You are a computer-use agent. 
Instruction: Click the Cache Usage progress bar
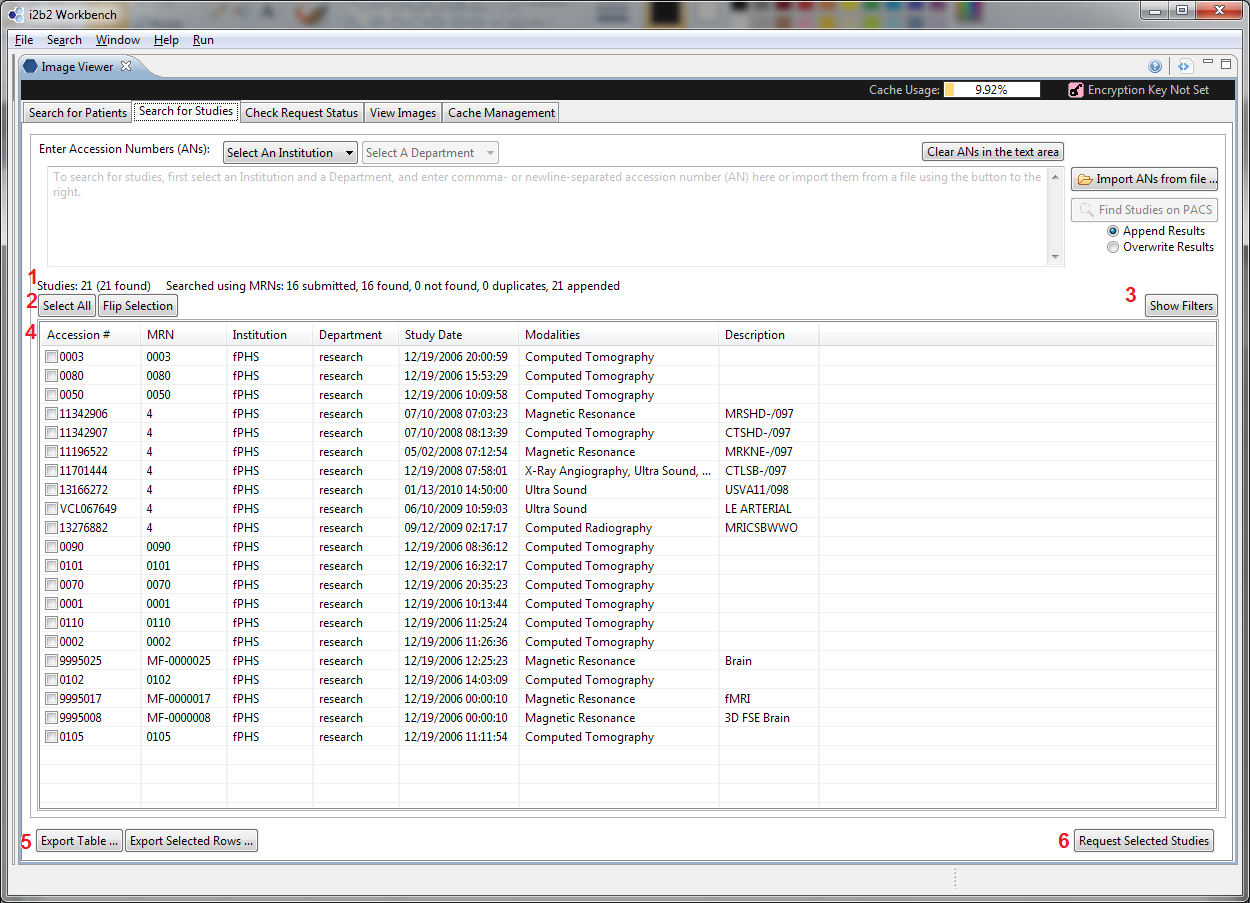[x=991, y=90]
